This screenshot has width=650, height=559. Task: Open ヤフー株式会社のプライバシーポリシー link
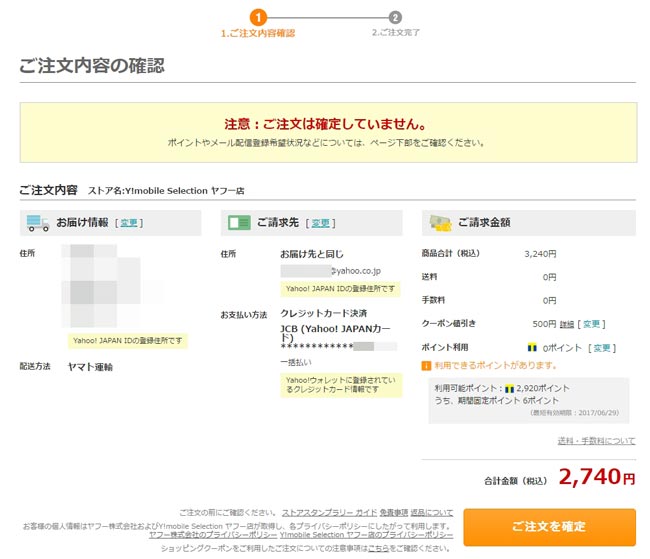[x=213, y=535]
